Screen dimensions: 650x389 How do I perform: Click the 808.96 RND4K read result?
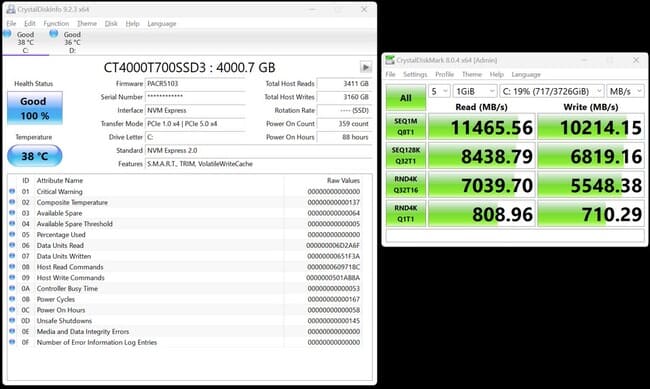coord(482,214)
